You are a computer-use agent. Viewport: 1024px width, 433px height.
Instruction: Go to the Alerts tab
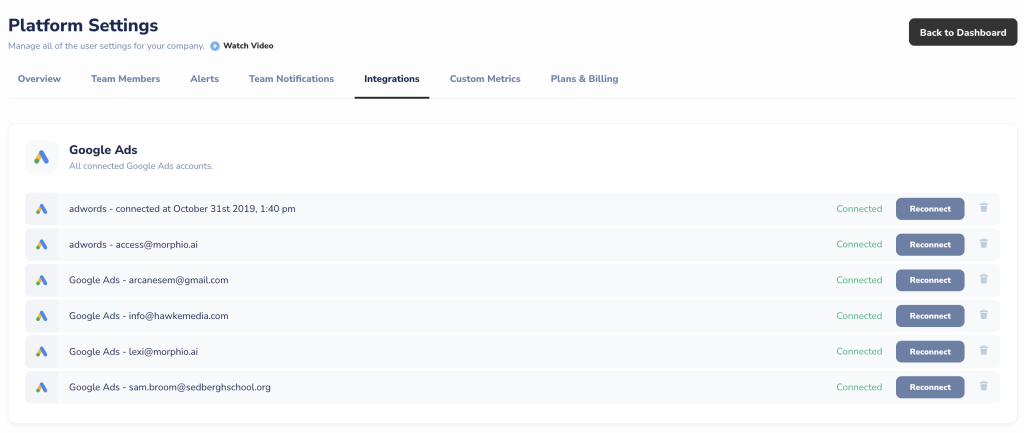click(204, 79)
